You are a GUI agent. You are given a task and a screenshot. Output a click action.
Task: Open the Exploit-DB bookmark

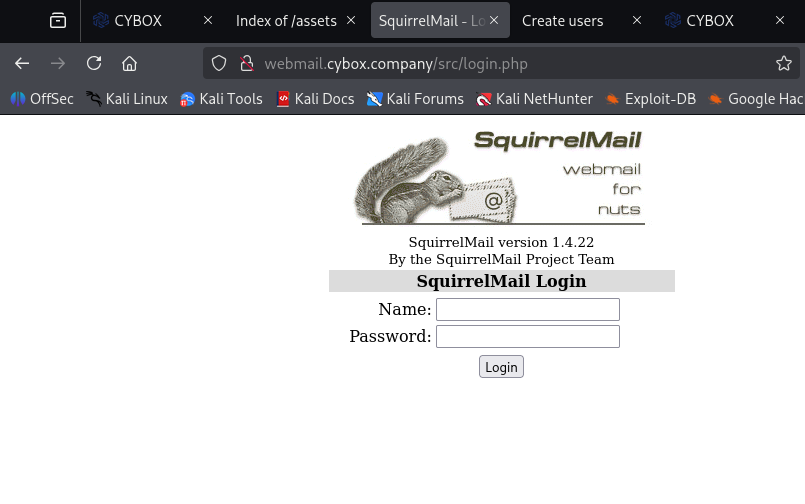650,99
